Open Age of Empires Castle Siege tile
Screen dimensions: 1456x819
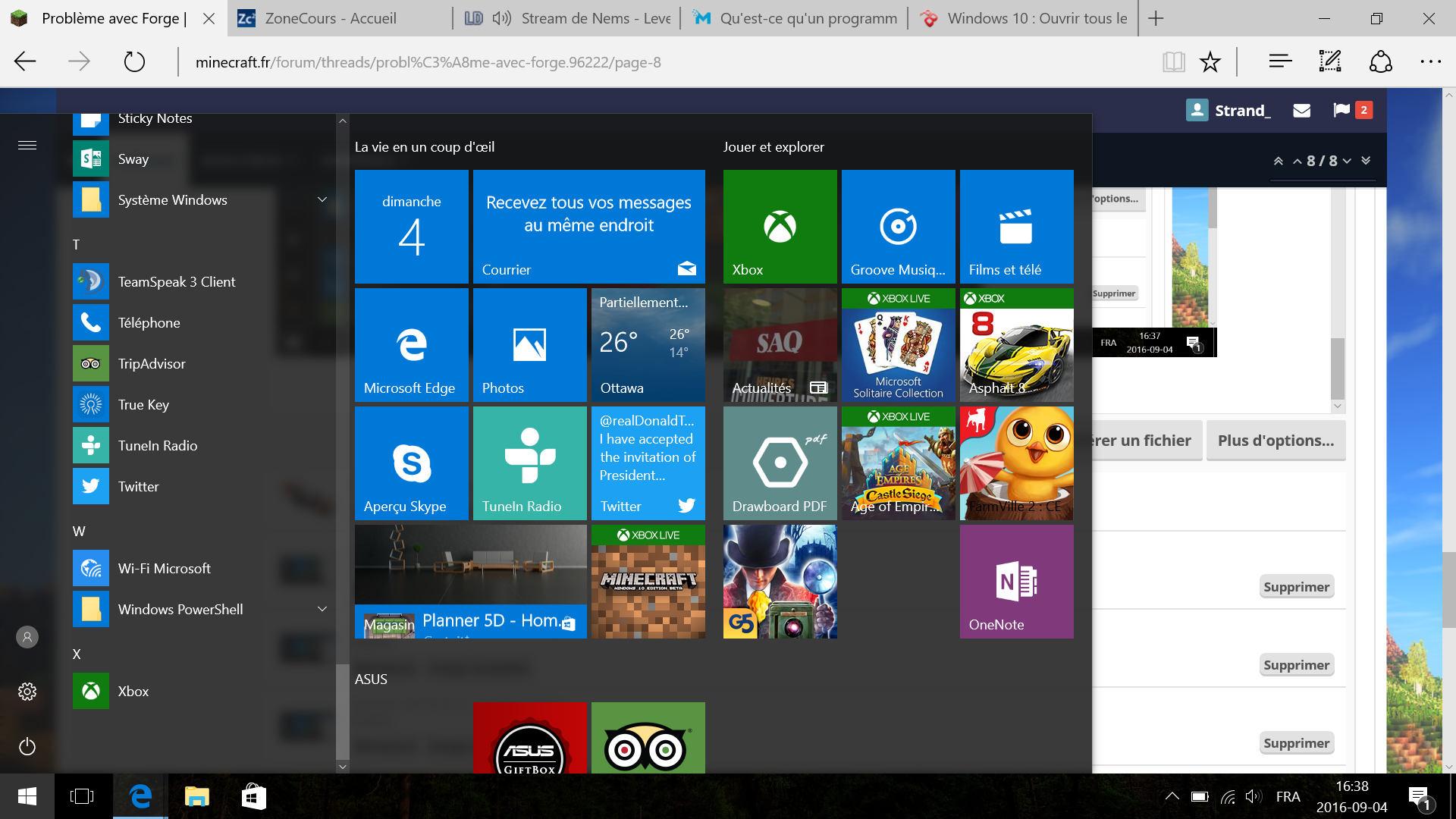[x=899, y=463]
